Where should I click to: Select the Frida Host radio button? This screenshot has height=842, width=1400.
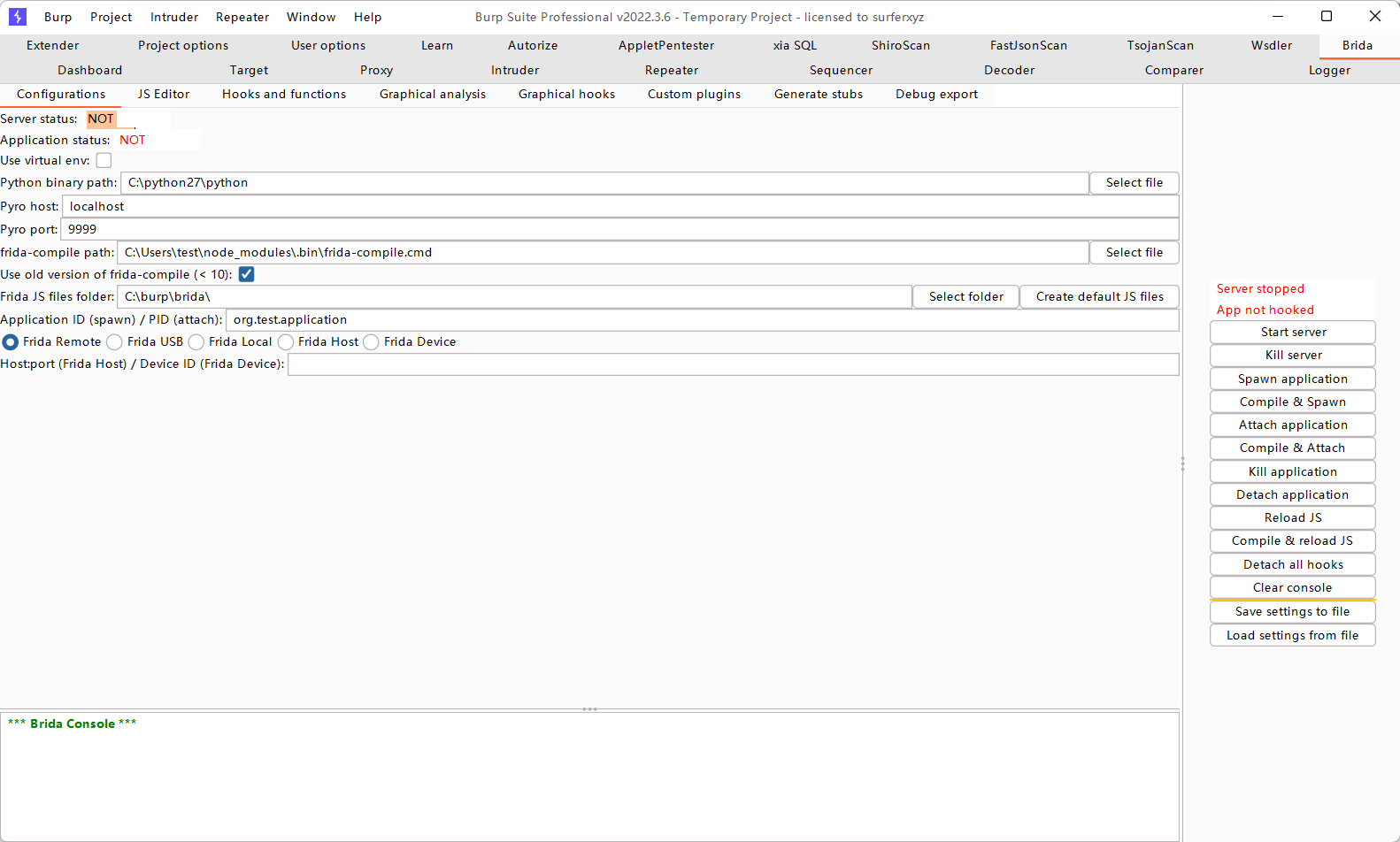285,341
